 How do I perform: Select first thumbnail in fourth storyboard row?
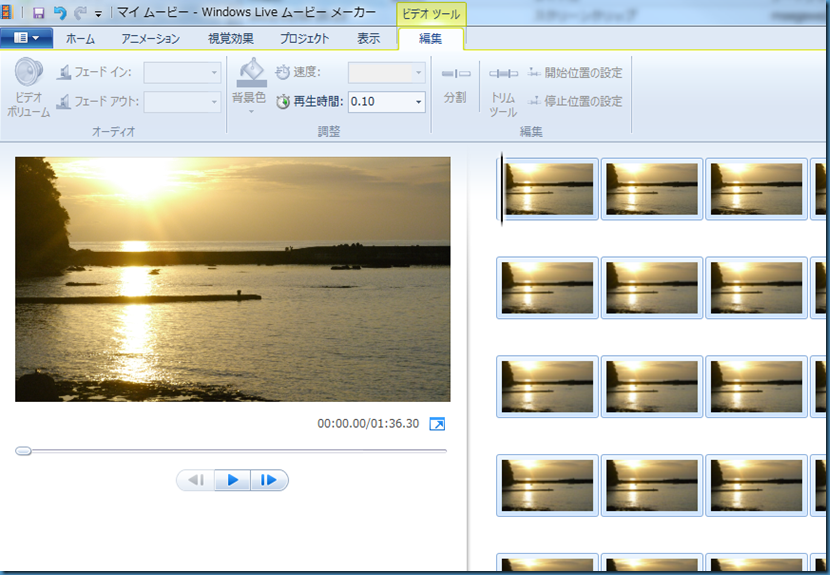(x=547, y=485)
